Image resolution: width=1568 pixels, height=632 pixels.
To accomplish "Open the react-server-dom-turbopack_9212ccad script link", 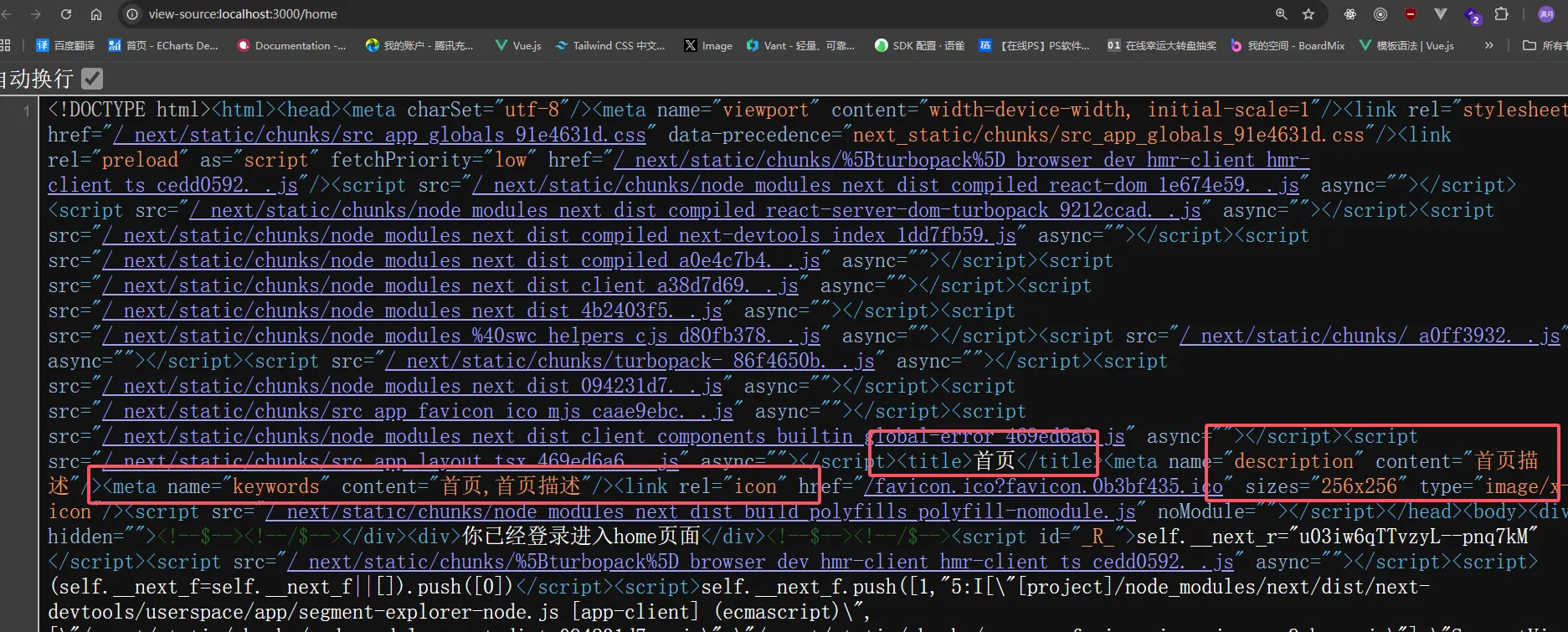I will click(695, 210).
